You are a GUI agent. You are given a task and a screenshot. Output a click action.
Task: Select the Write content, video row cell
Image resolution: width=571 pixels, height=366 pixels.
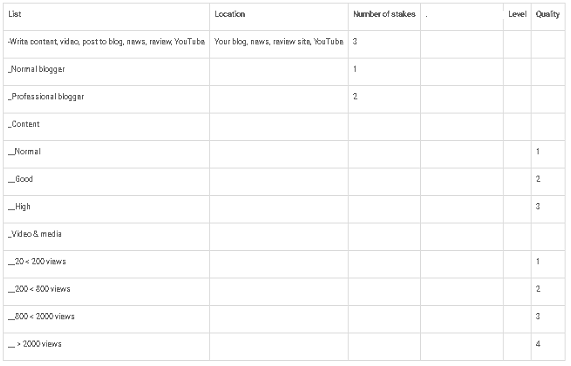pyautogui.click(x=106, y=44)
